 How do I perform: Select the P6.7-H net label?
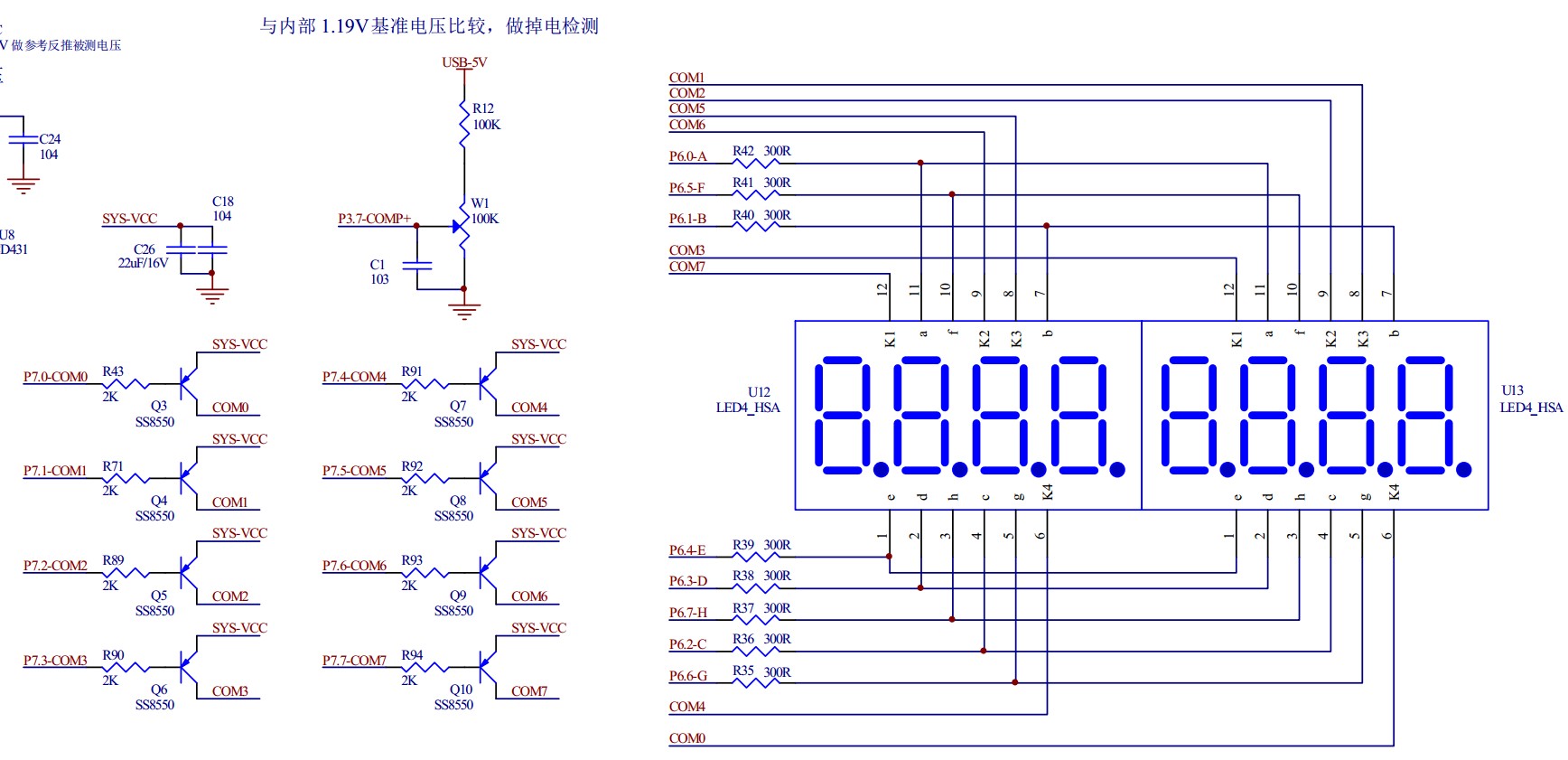(688, 613)
